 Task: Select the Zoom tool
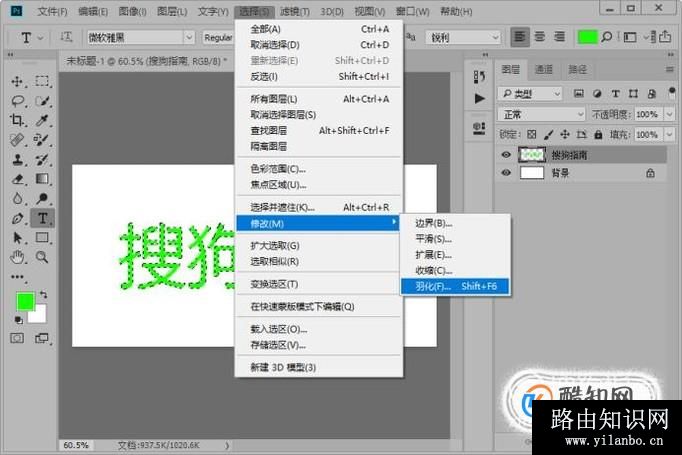point(42,257)
